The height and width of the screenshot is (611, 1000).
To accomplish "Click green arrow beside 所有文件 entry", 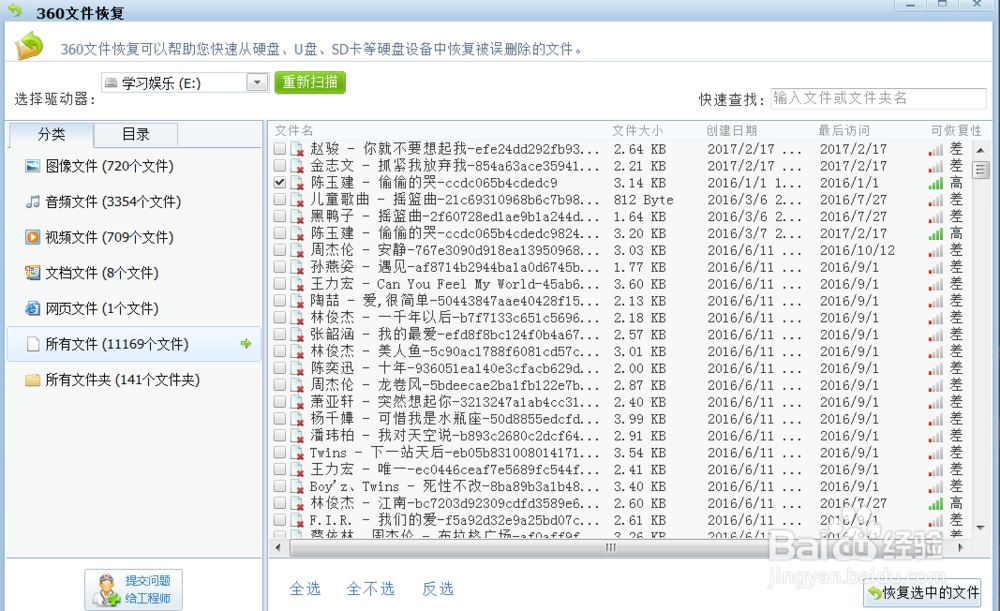I will [x=246, y=344].
